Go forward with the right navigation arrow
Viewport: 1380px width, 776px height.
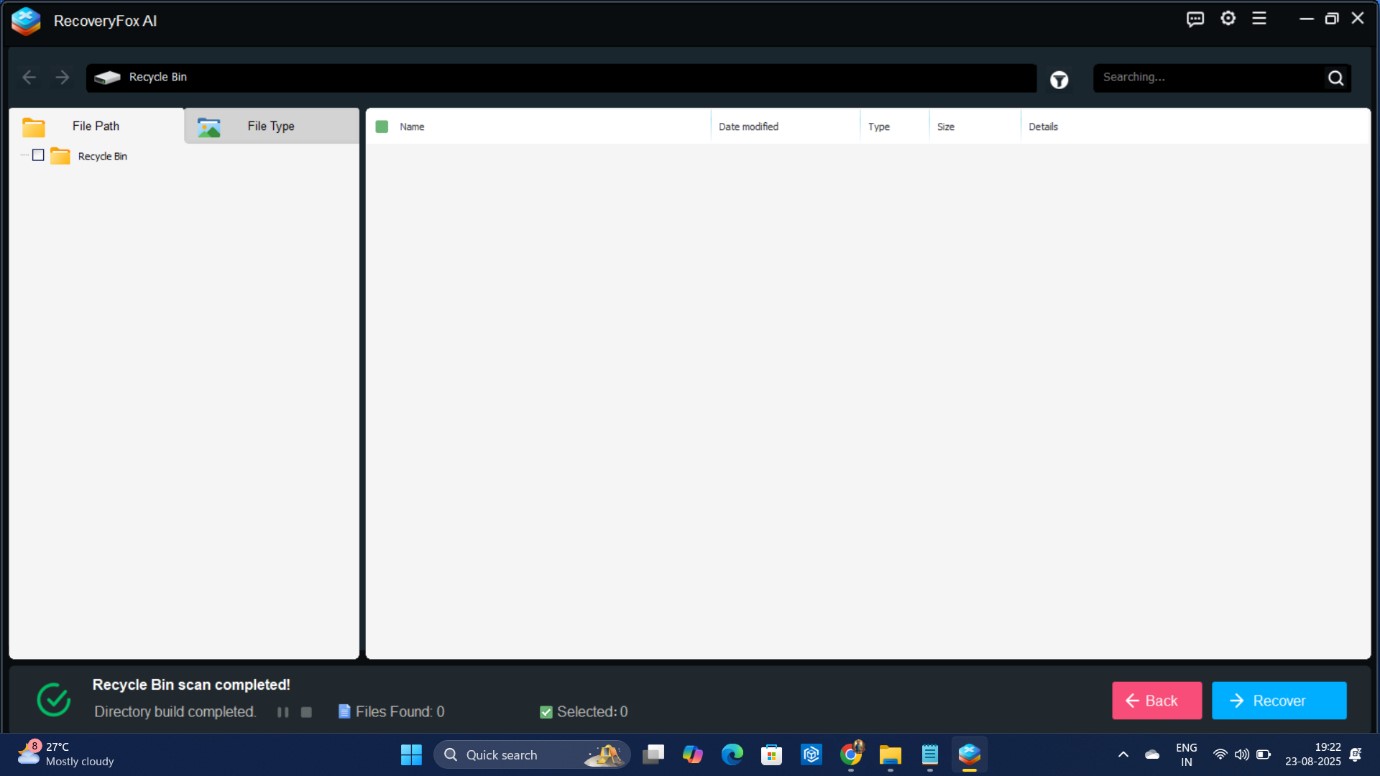point(62,77)
